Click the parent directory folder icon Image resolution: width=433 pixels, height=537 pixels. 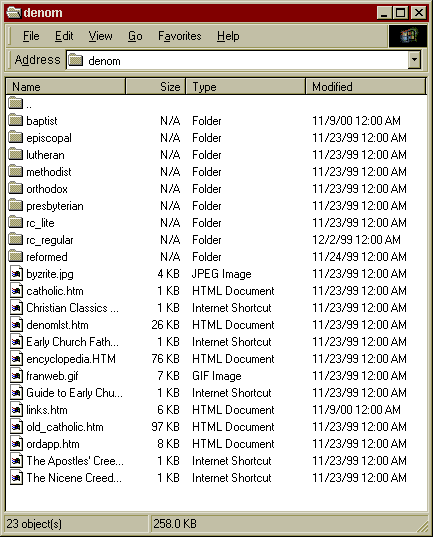point(15,103)
